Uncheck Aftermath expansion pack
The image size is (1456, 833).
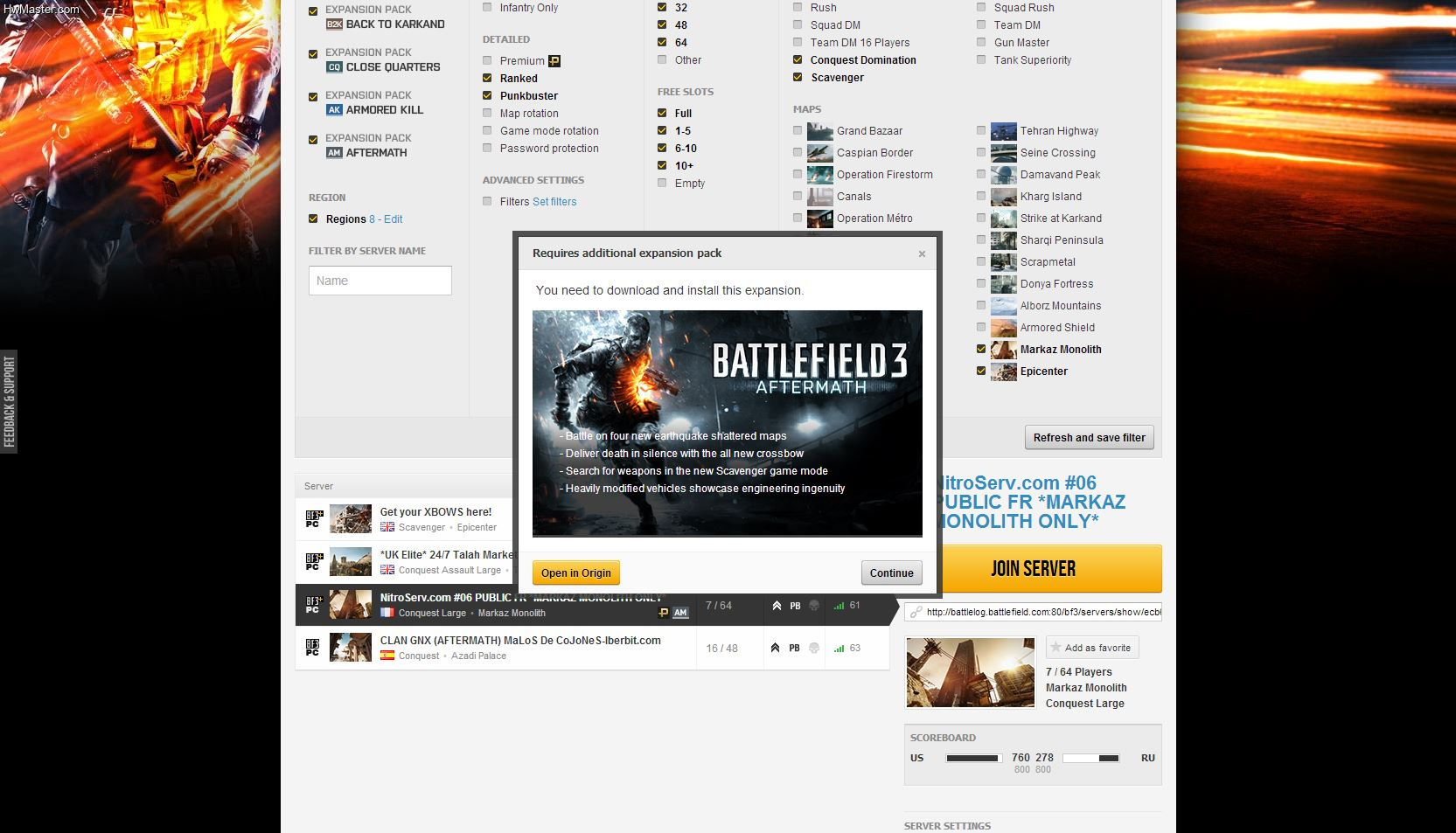[313, 140]
